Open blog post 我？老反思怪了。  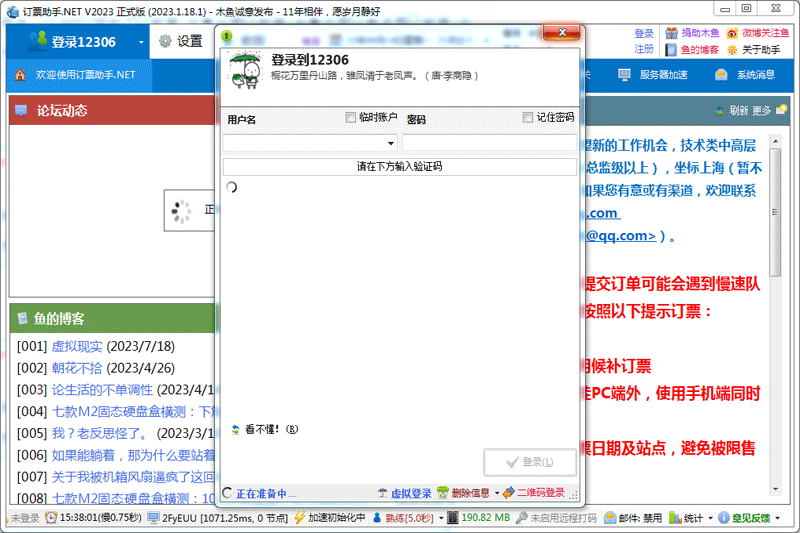pos(99,433)
